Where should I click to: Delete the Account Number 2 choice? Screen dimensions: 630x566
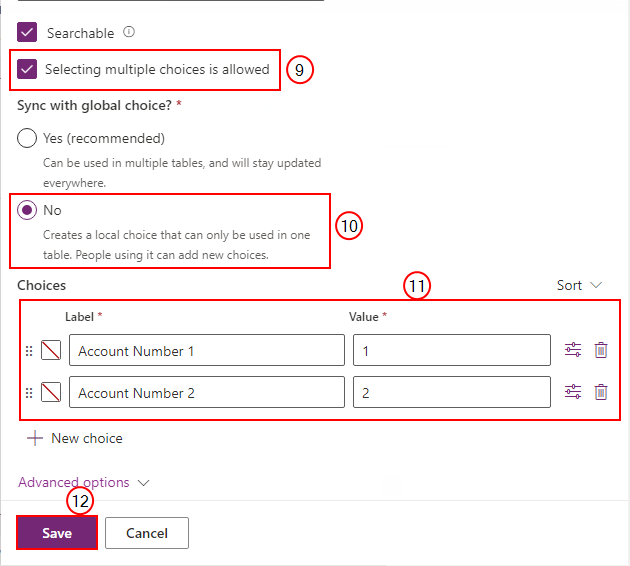click(x=601, y=392)
